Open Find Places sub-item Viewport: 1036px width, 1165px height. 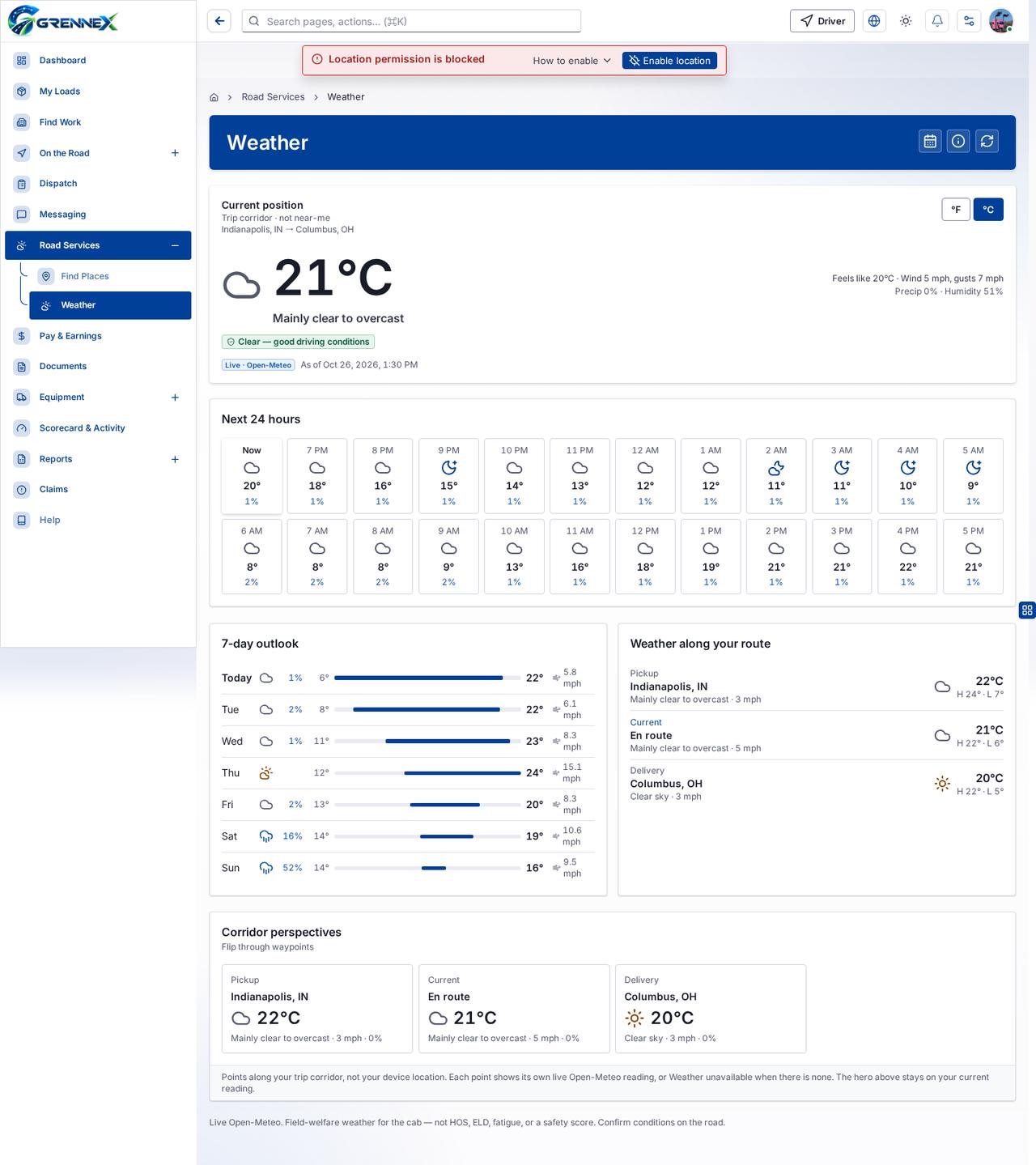pos(110,276)
